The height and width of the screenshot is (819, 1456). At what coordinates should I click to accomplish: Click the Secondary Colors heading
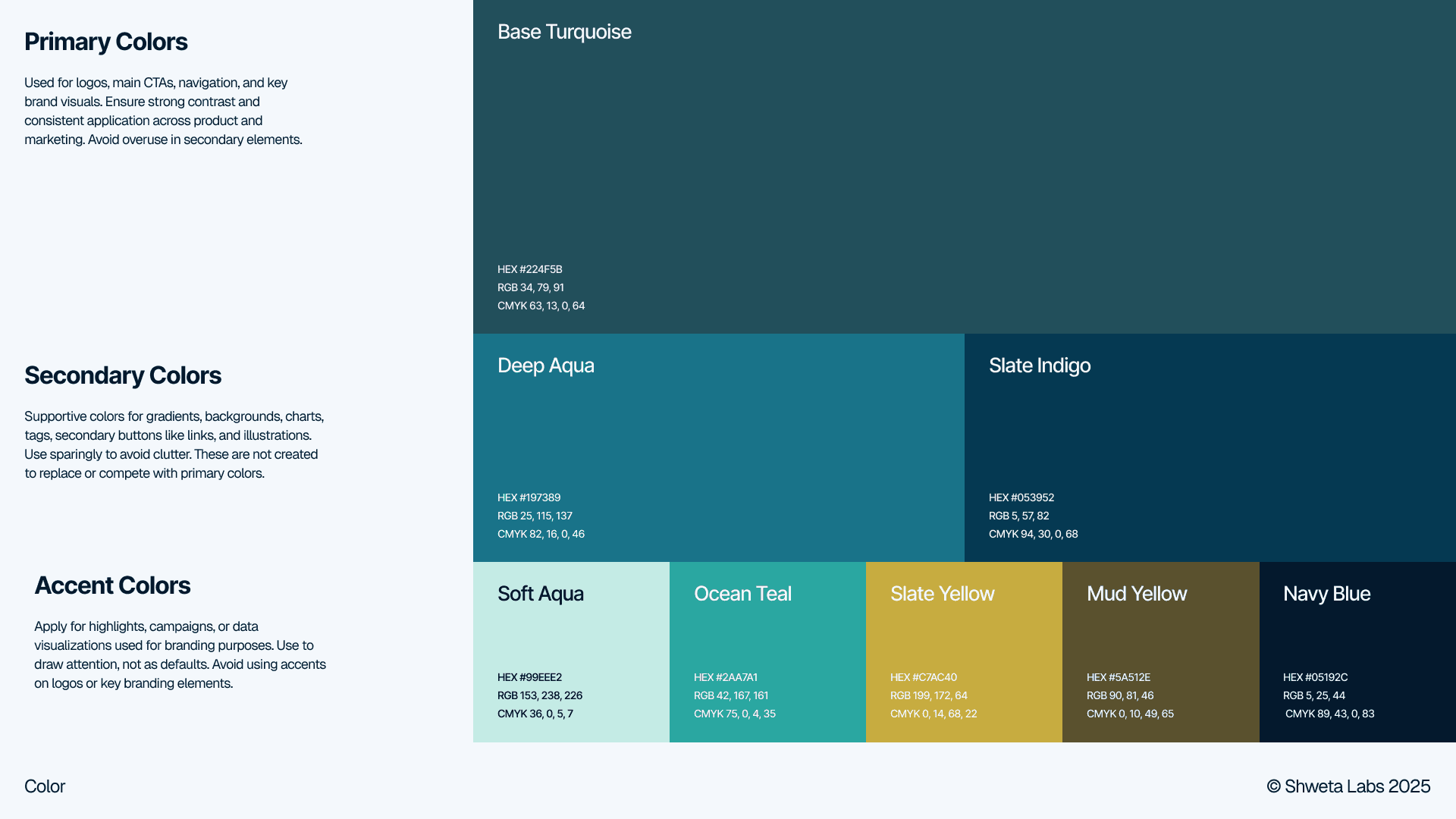(x=122, y=375)
